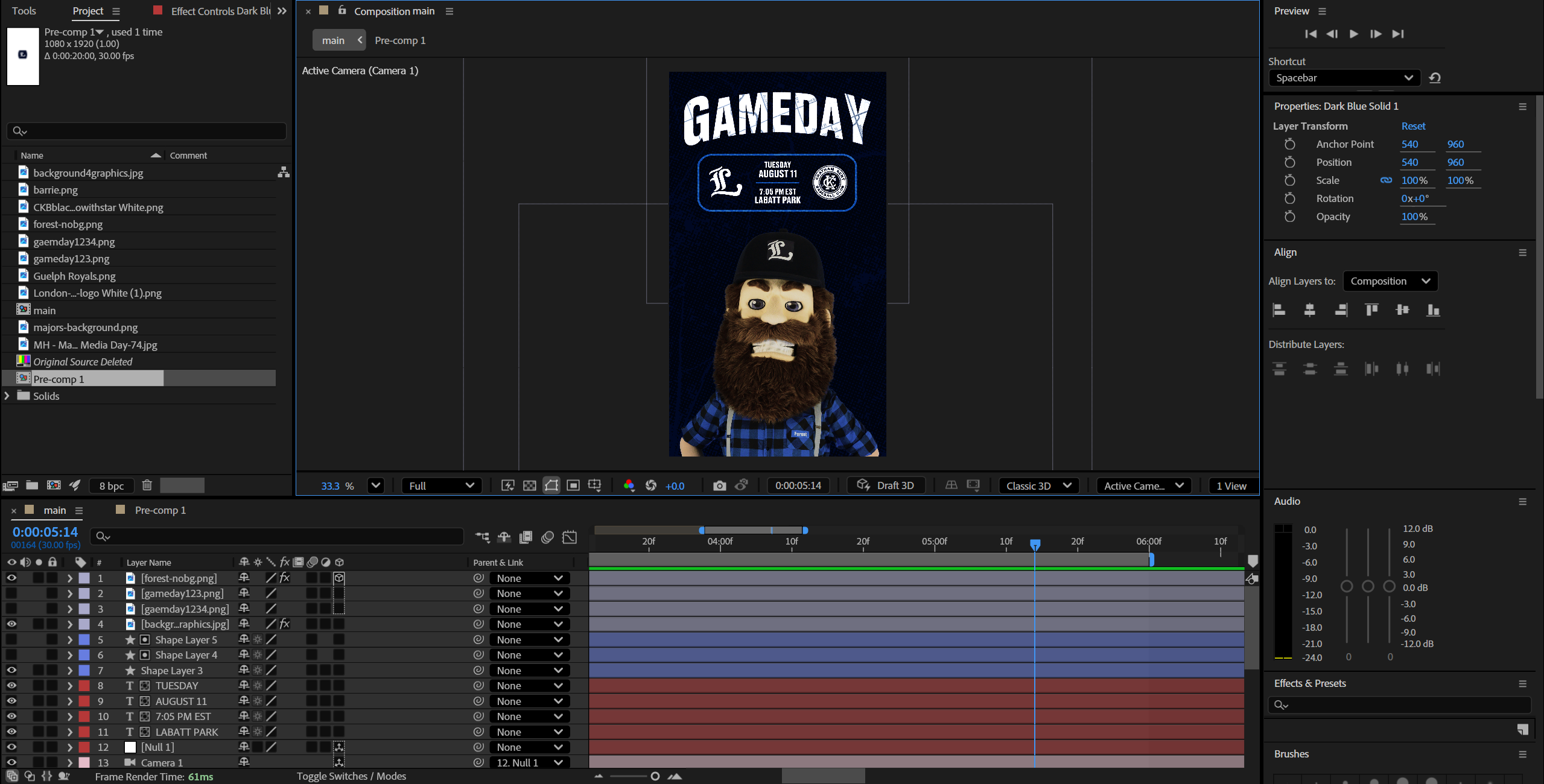Open the Tools panel tab

click(x=24, y=11)
